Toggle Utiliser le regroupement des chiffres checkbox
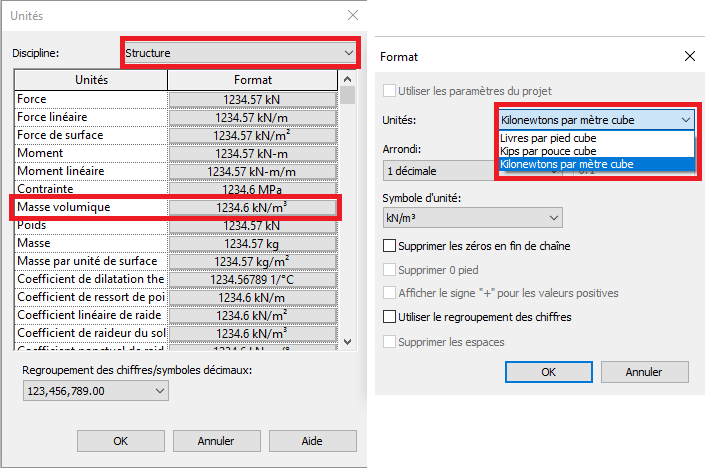Image resolution: width=706 pixels, height=468 pixels. pos(390,317)
